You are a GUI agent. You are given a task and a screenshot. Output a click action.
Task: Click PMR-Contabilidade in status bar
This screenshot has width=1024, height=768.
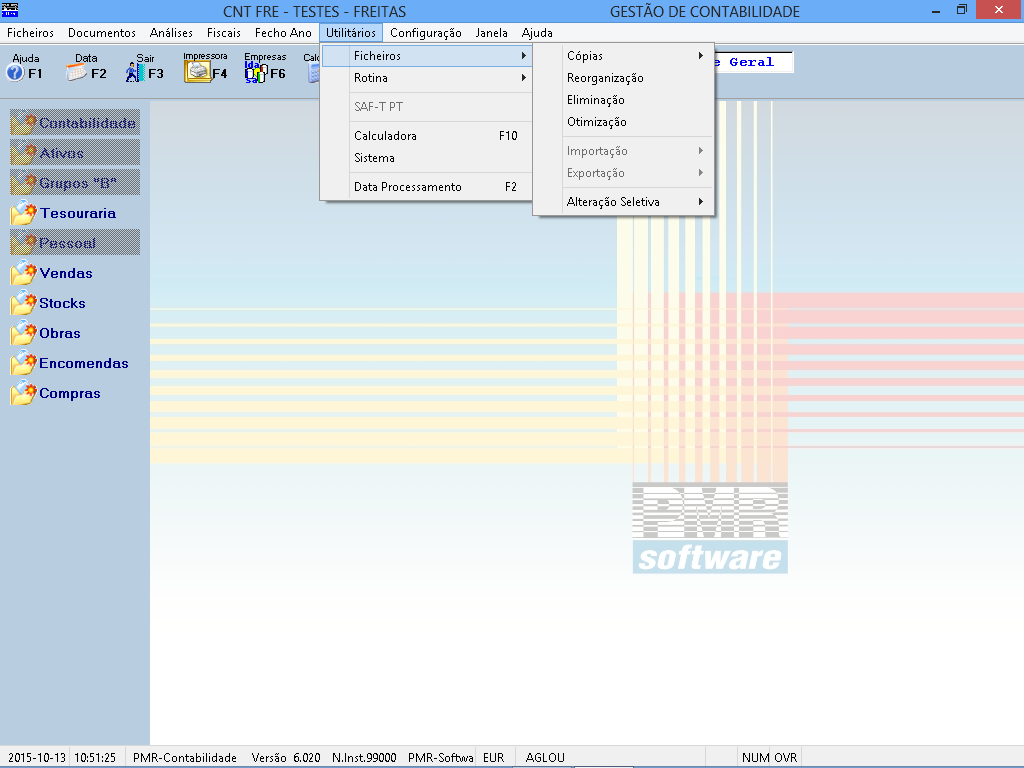point(185,758)
